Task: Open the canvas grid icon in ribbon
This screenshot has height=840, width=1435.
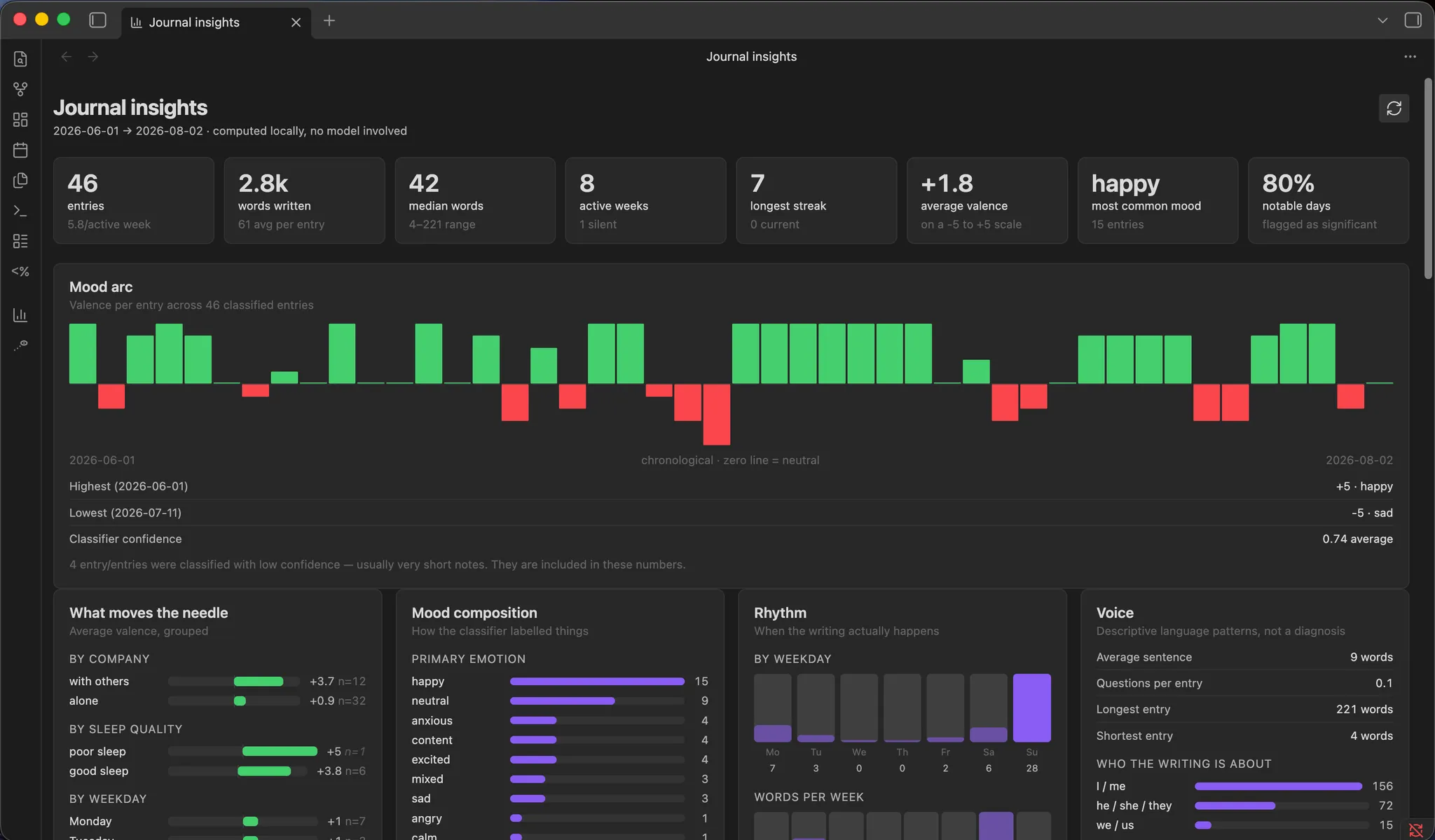Action: coord(20,120)
